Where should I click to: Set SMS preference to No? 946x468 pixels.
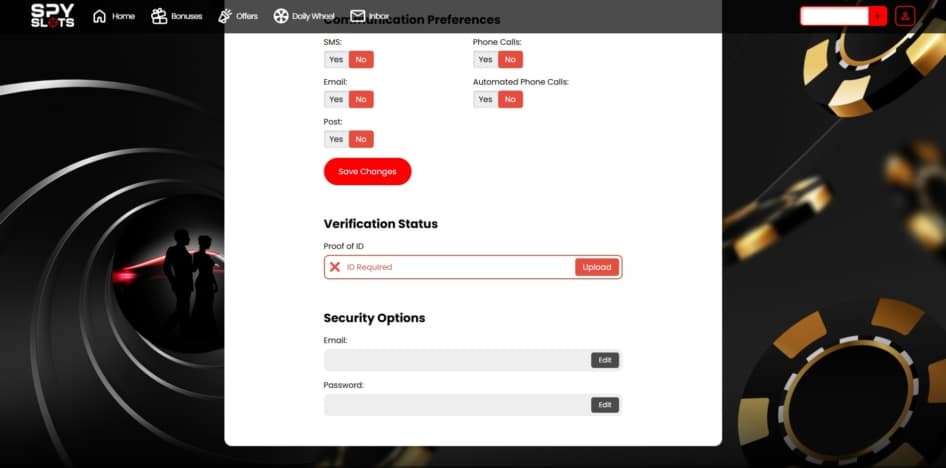(361, 60)
